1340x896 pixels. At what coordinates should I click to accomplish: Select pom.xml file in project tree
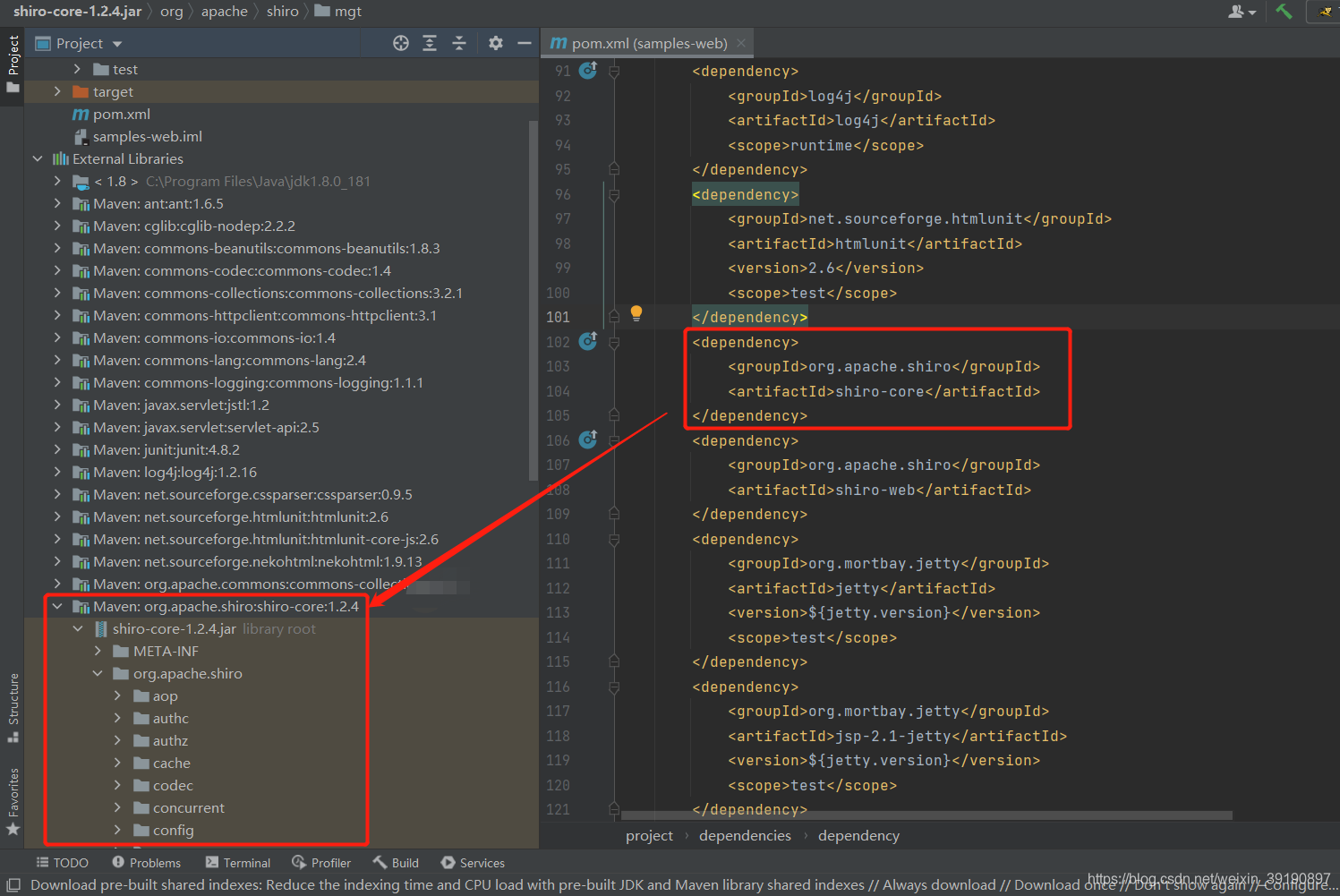point(111,114)
